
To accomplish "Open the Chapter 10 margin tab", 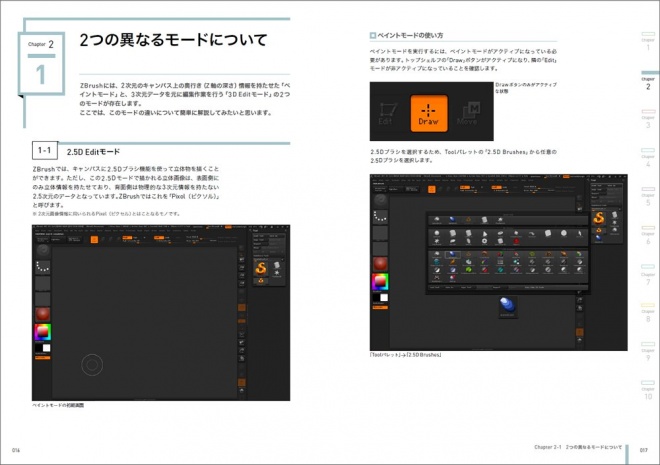I will point(648,391).
